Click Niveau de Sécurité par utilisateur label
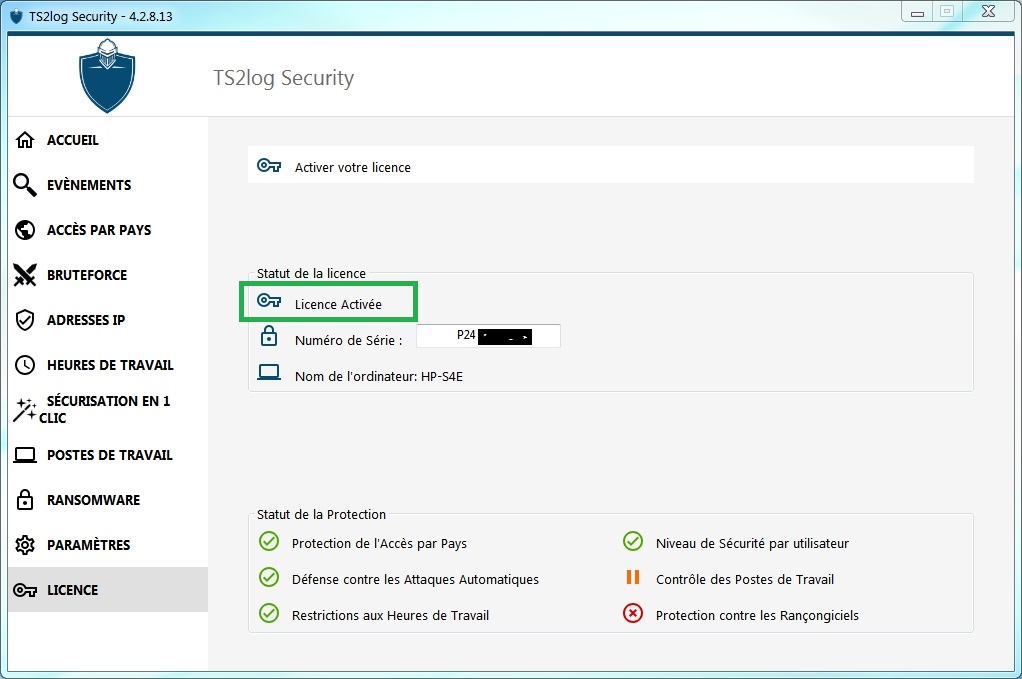 [752, 543]
